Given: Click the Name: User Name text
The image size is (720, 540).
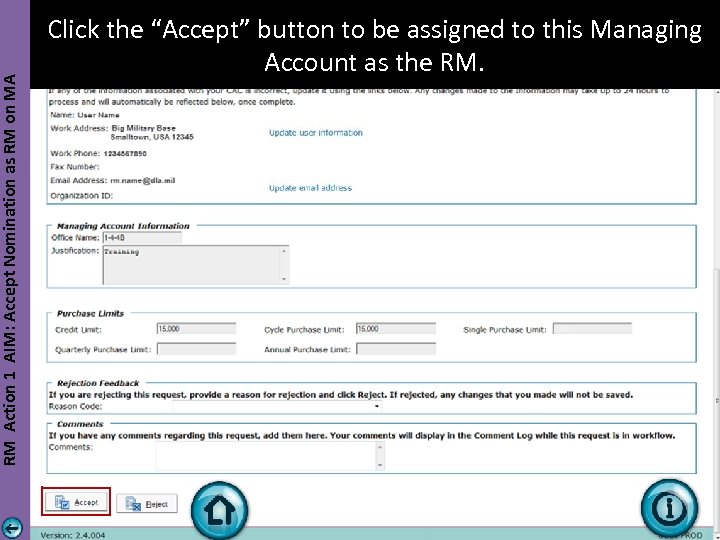Looking at the screenshot, I should pyautogui.click(x=85, y=115).
